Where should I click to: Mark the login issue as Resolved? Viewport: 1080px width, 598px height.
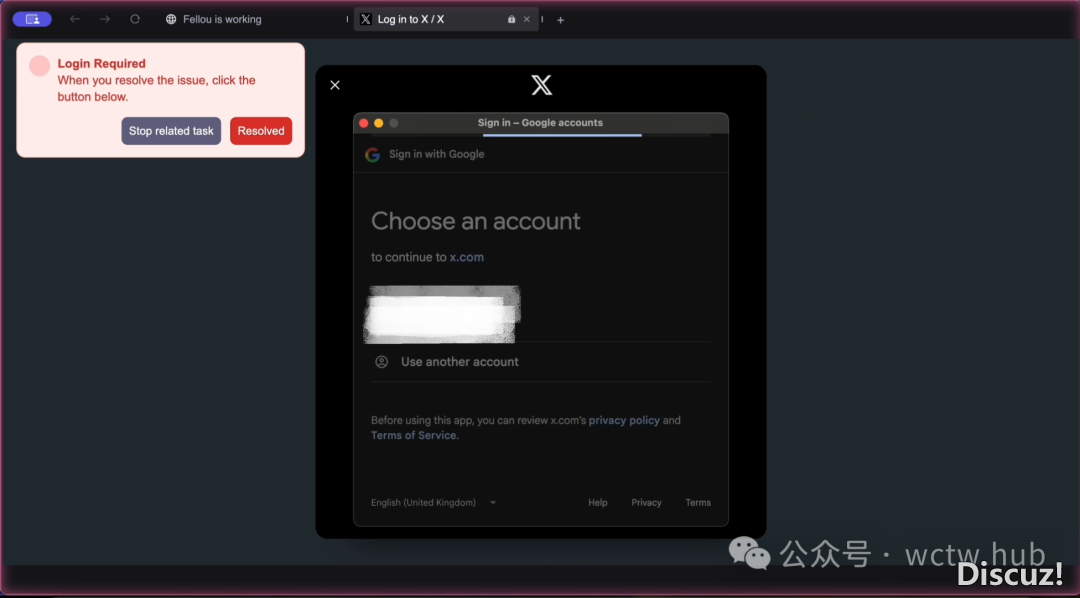[x=261, y=131]
